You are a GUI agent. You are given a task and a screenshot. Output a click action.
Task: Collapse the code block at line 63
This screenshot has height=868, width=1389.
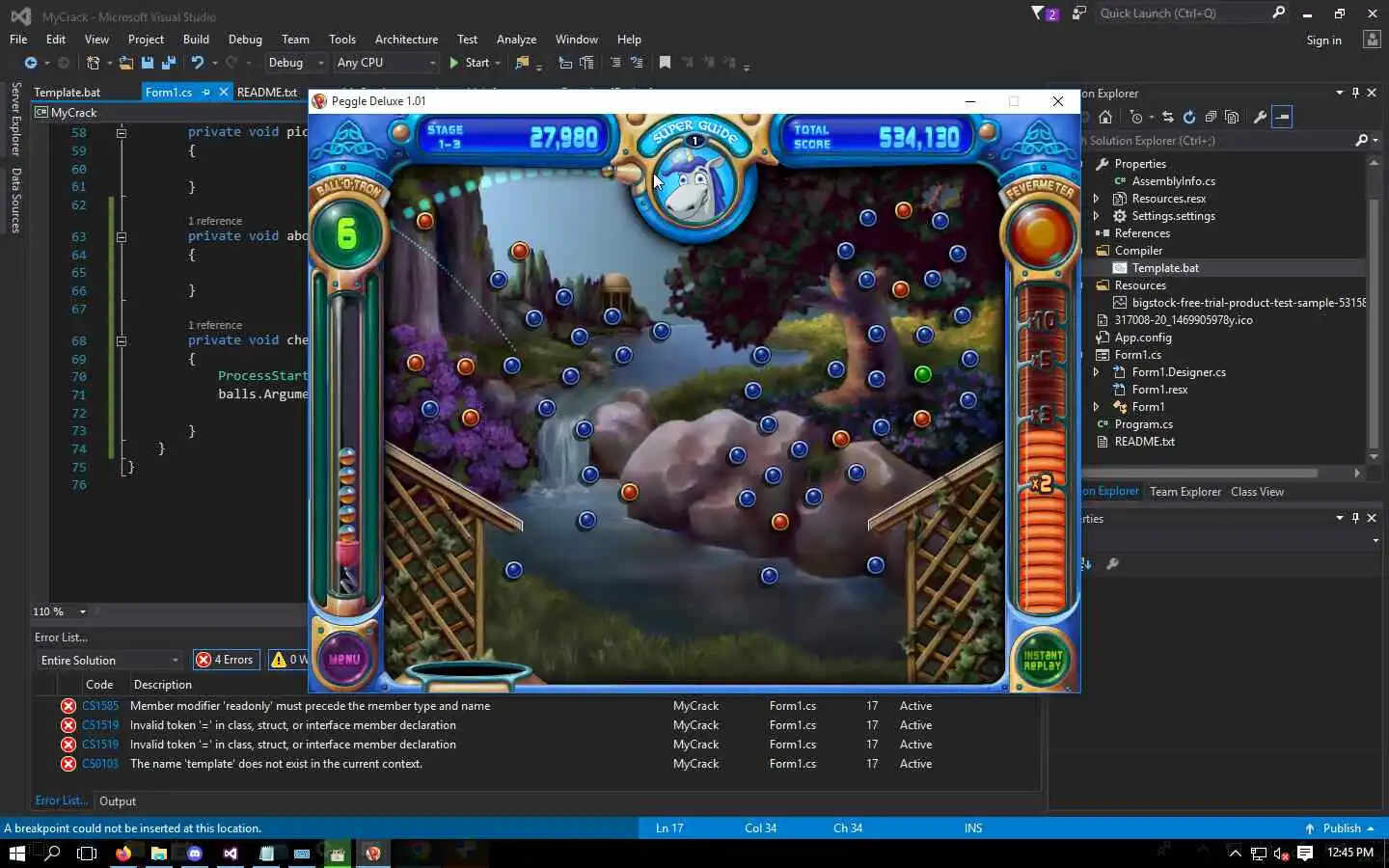(122, 236)
